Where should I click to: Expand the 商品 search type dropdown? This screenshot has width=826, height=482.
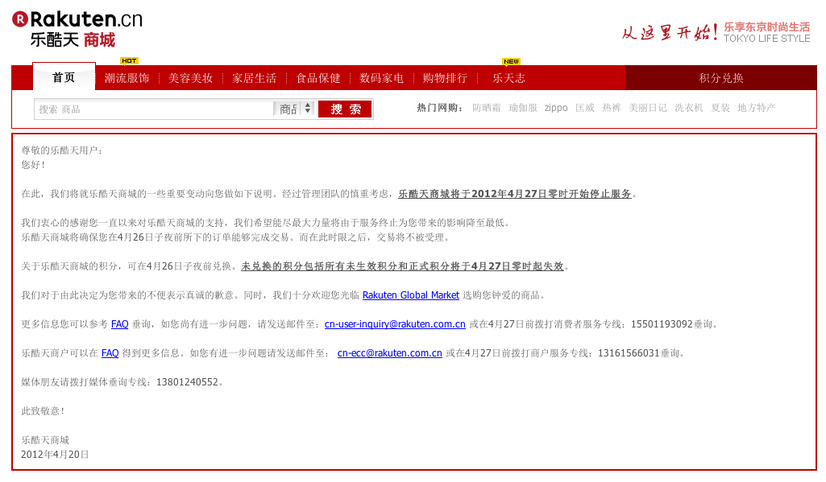click(294, 109)
